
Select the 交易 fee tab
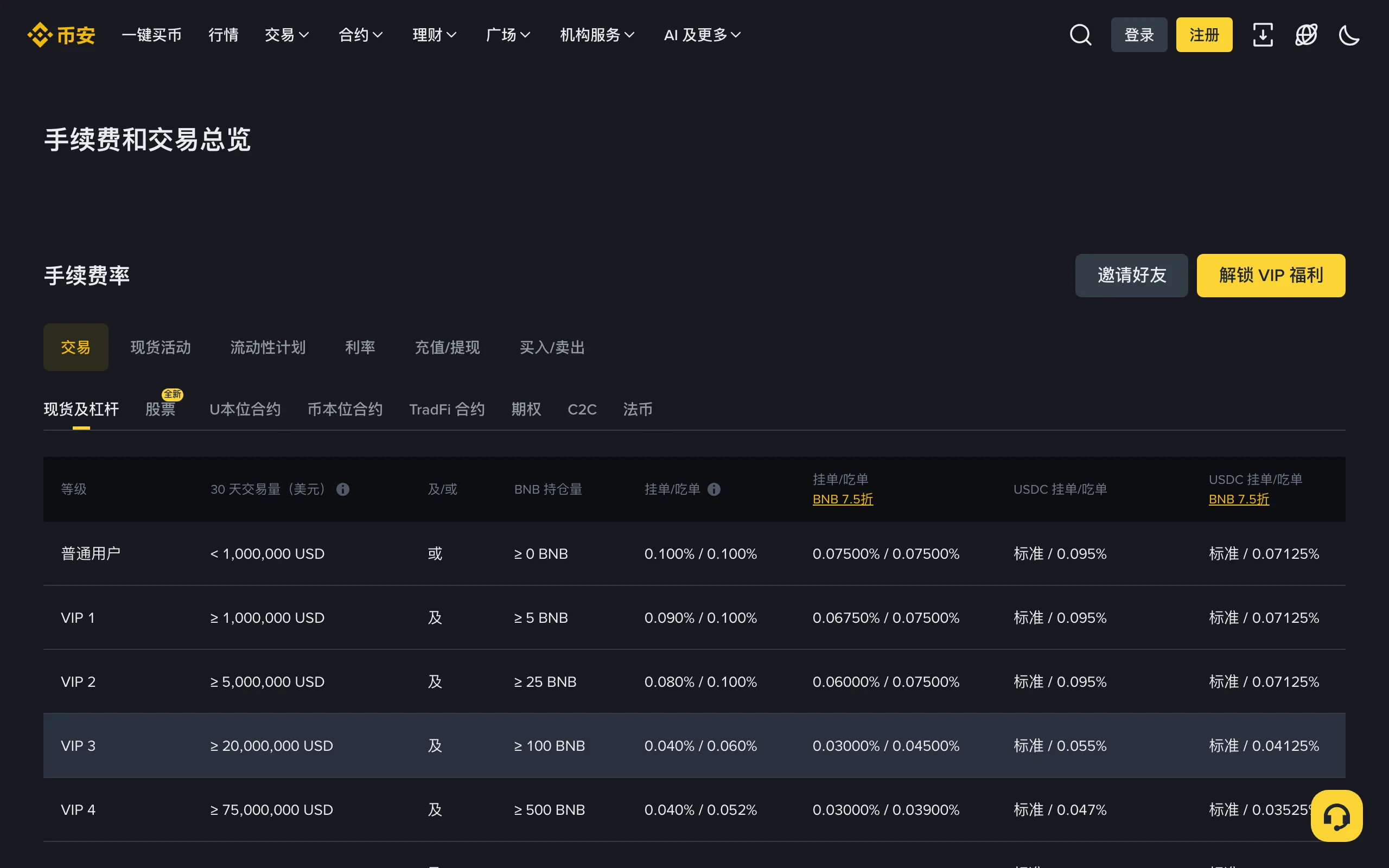[76, 347]
